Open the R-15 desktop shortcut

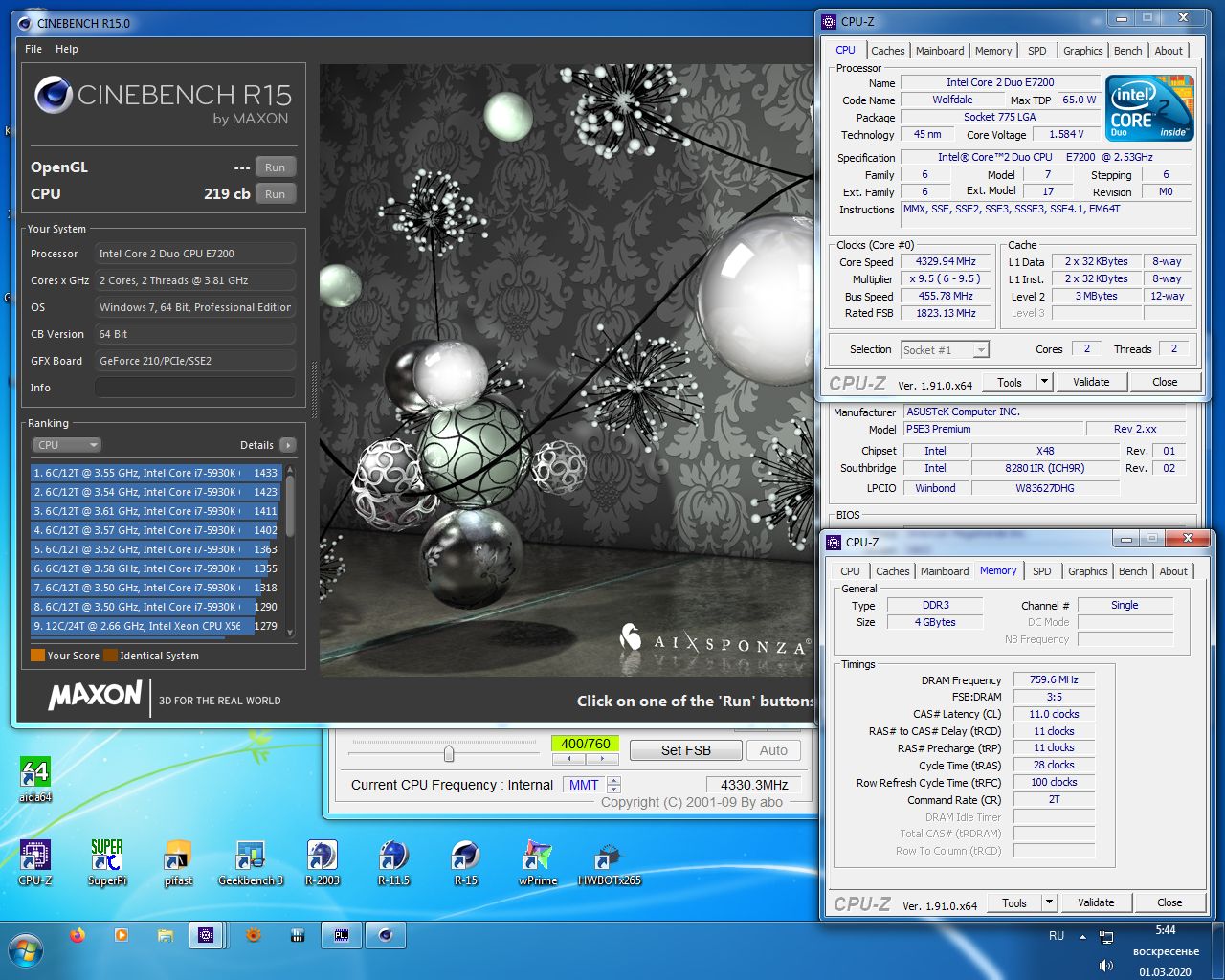[x=465, y=861]
